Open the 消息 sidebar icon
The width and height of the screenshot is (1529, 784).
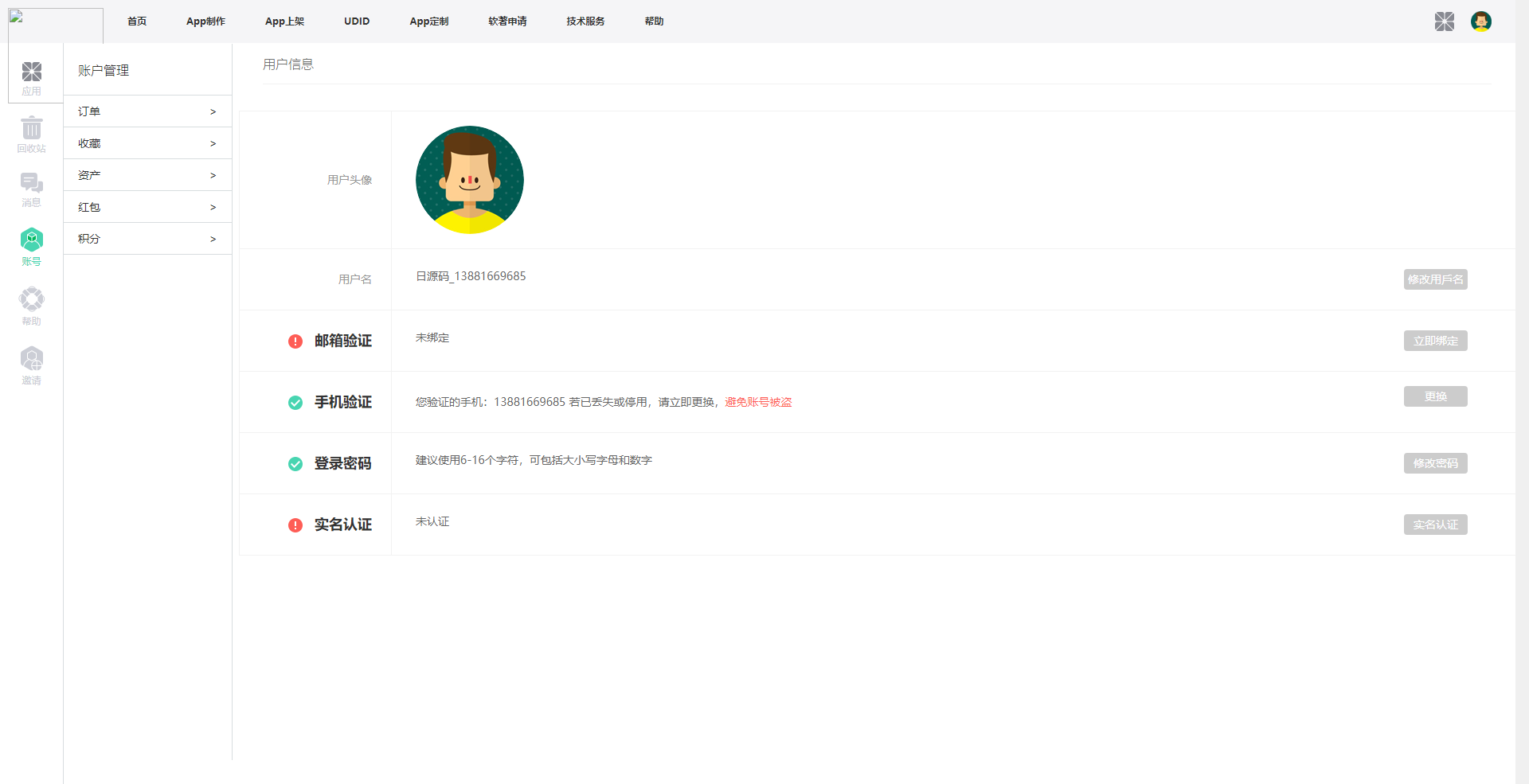click(32, 185)
